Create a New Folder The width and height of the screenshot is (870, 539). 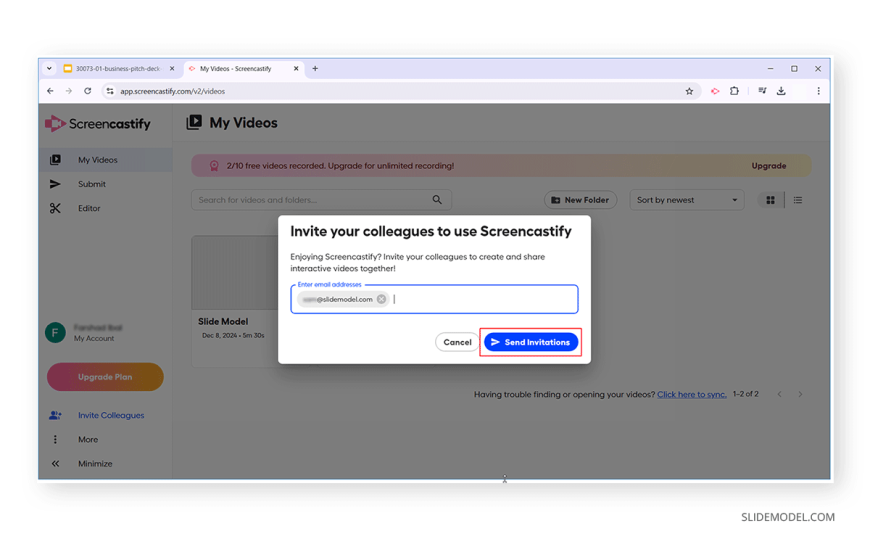coord(580,200)
